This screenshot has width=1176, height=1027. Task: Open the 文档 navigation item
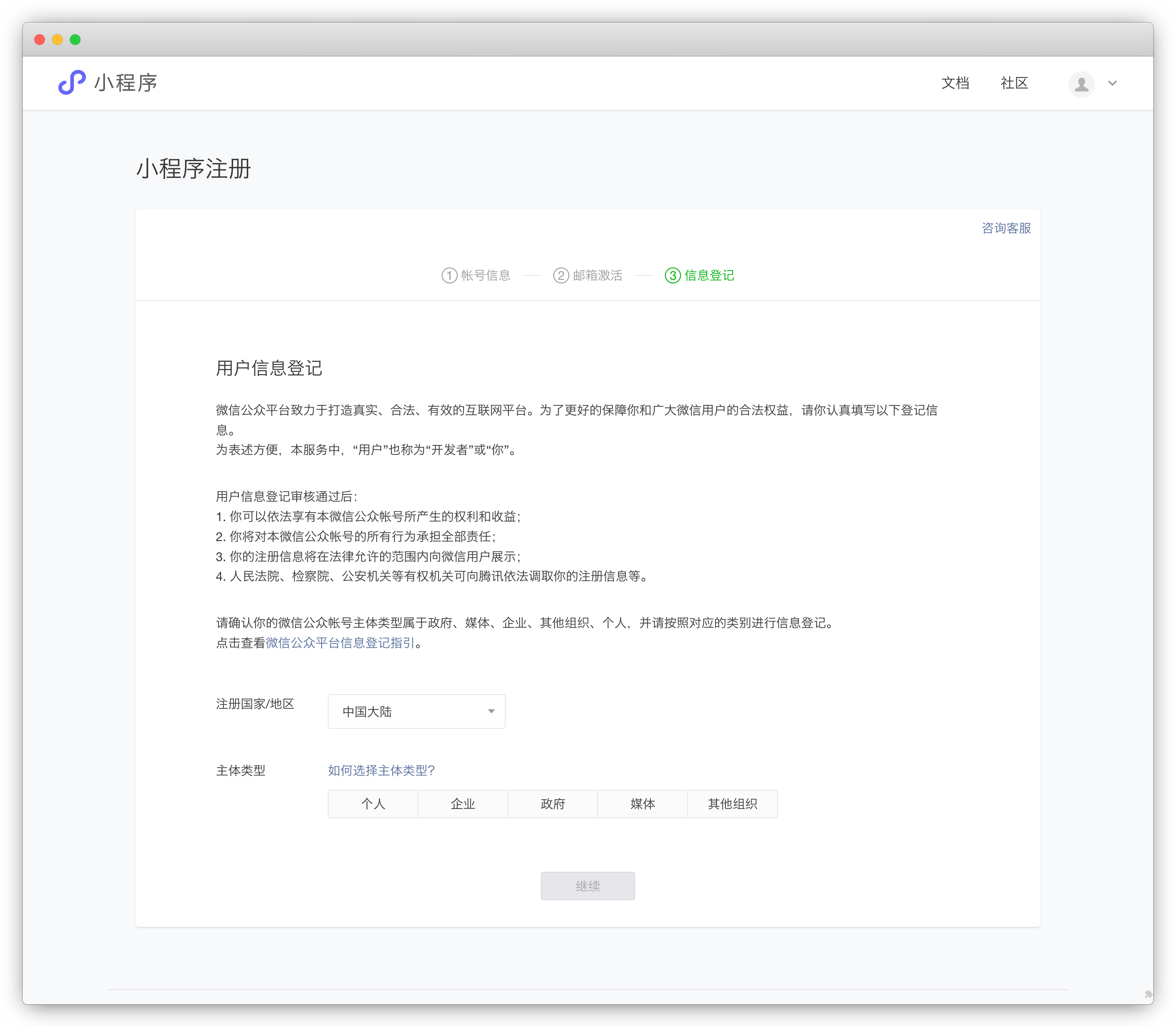(955, 84)
